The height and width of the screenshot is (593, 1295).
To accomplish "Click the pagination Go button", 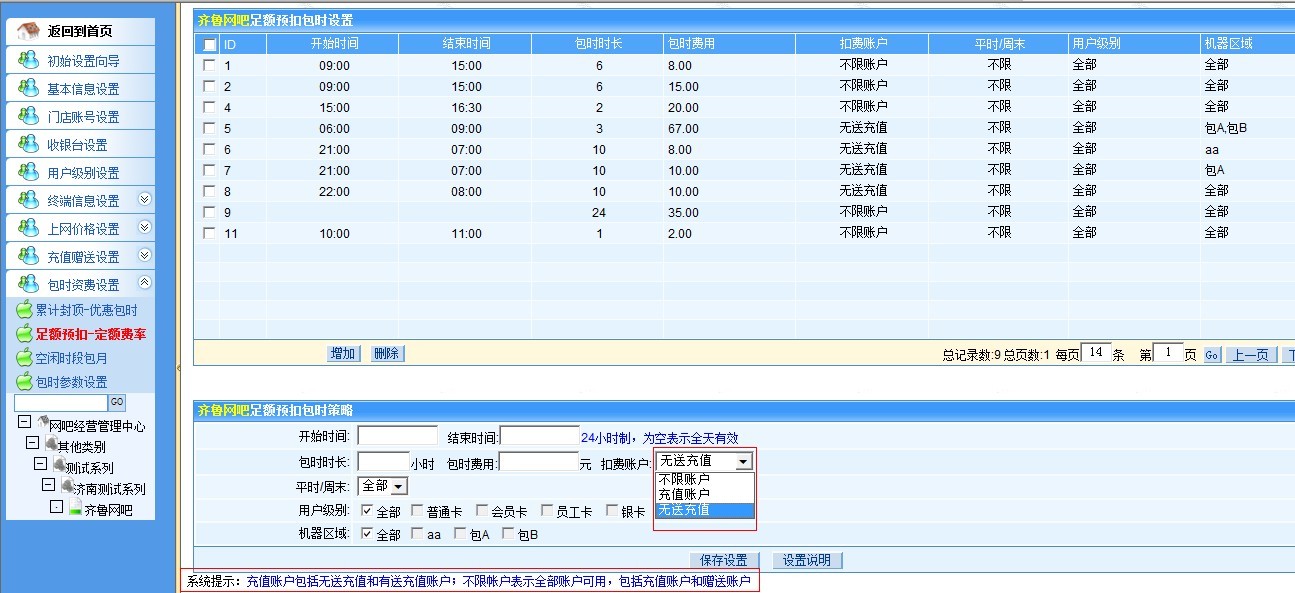I will tap(1211, 355).
